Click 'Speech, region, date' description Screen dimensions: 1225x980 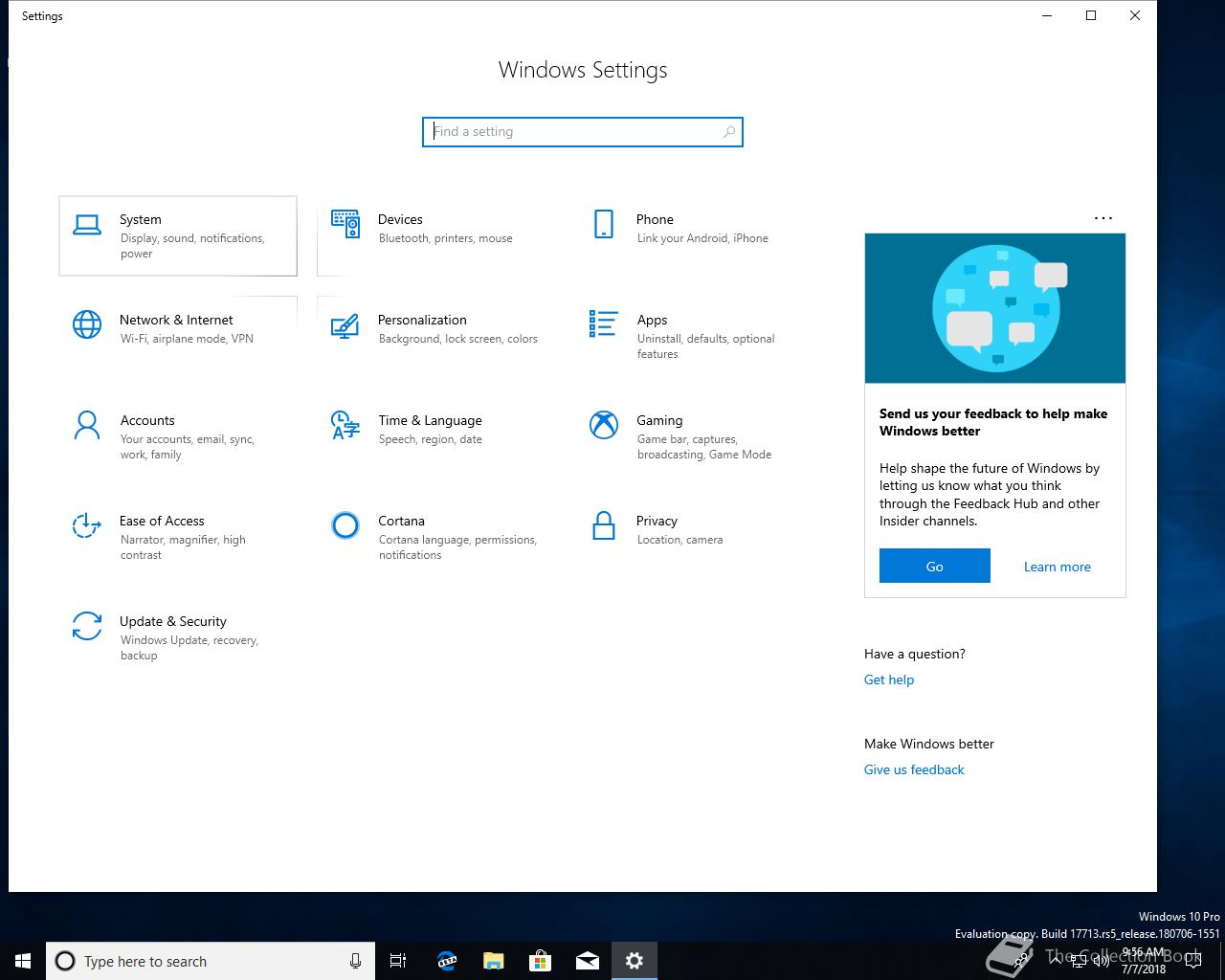click(x=430, y=439)
